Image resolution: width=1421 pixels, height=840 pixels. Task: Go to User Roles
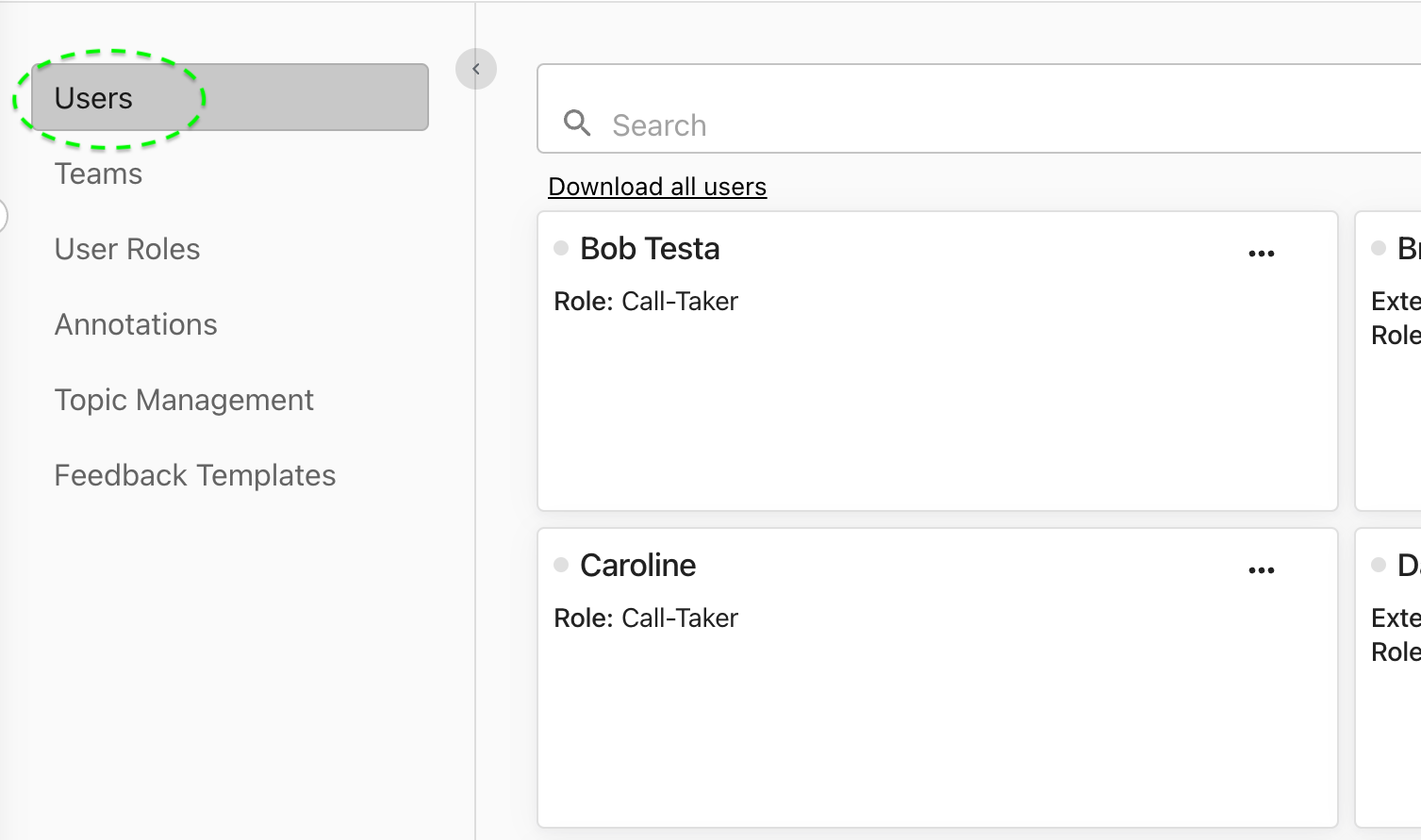point(127,249)
